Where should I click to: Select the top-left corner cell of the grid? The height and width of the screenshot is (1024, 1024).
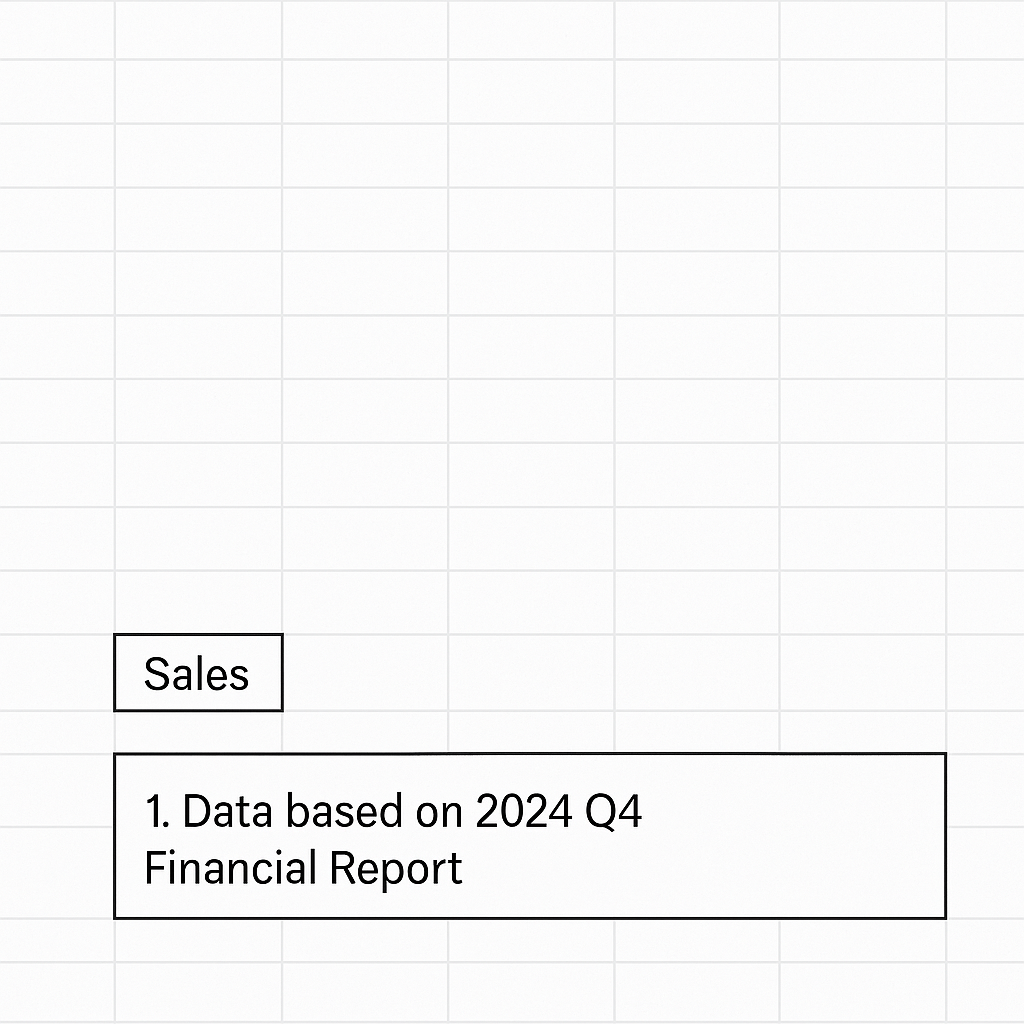point(56,28)
